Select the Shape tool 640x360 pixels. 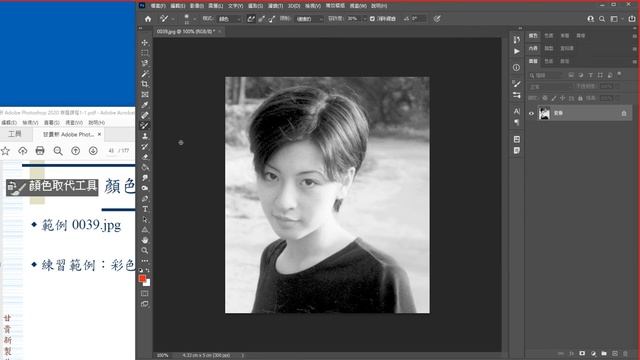pos(145,230)
